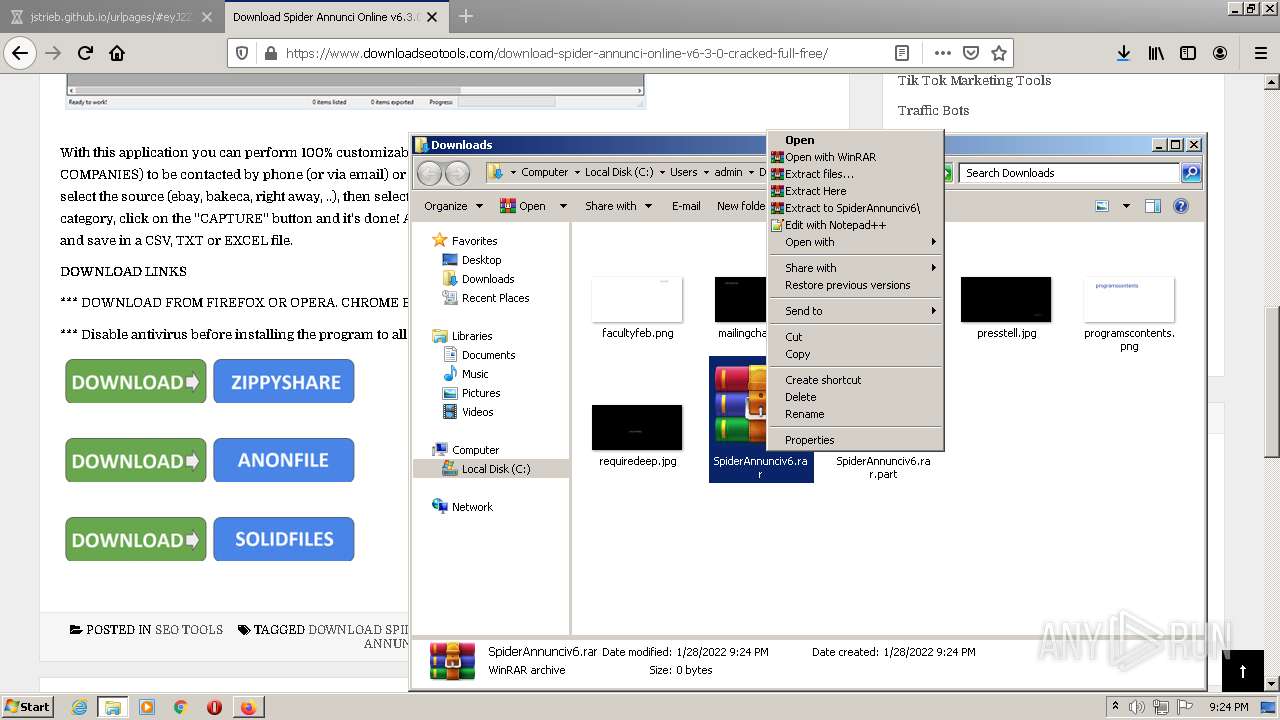Screen dimensions: 1280x720
Task: Open Explorer help question icon
Action: coord(1180,206)
